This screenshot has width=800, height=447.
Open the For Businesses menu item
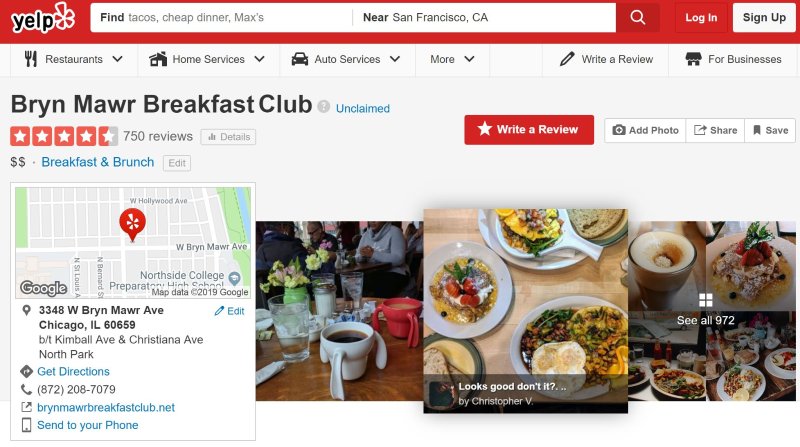[x=733, y=59]
